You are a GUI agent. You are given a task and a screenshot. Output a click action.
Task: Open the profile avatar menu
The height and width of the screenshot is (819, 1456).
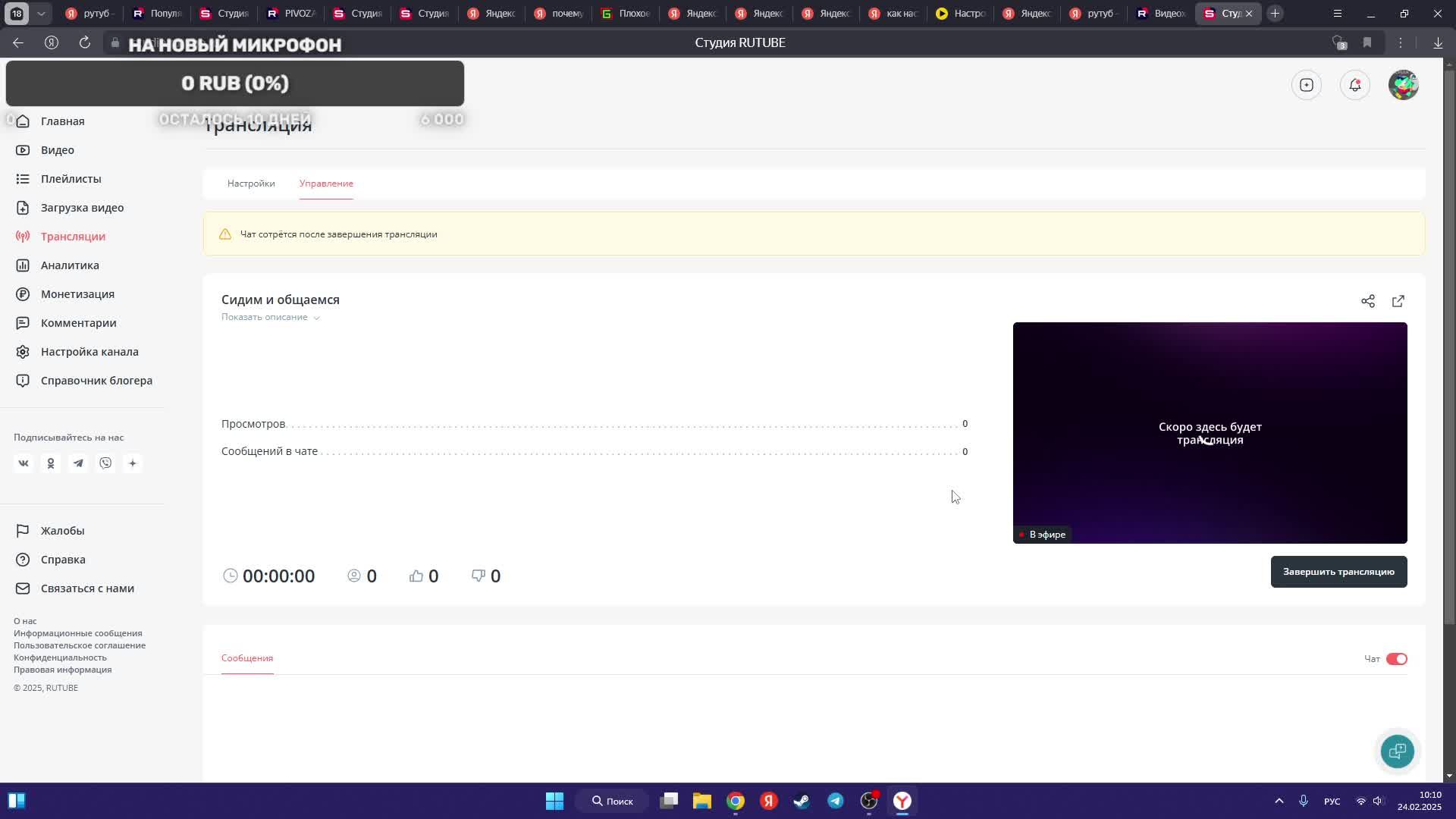tap(1403, 85)
